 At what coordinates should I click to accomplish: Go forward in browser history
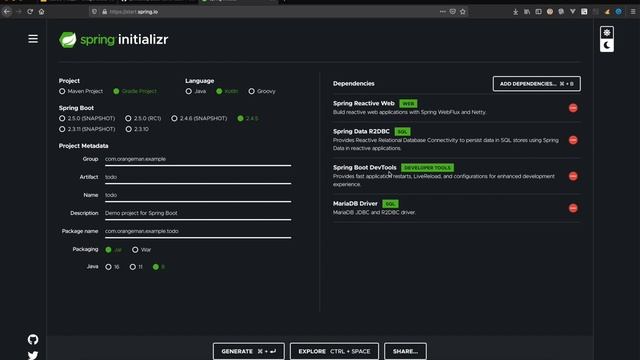[x=18, y=11]
